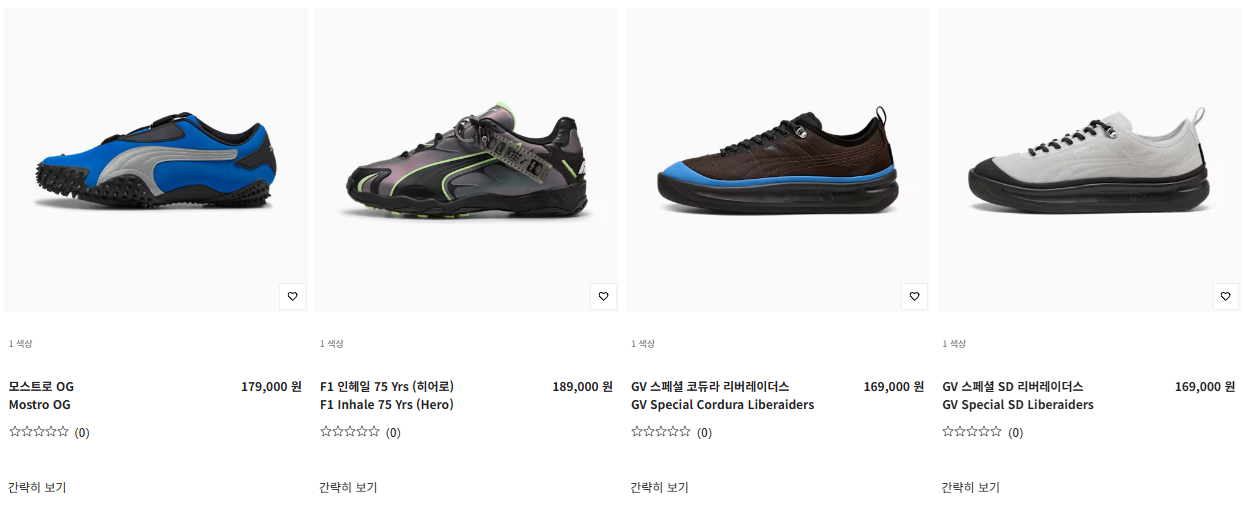1243x511 pixels.
Task: Click star rating under GV Special Cordura Liberaiders
Action: tap(661, 432)
